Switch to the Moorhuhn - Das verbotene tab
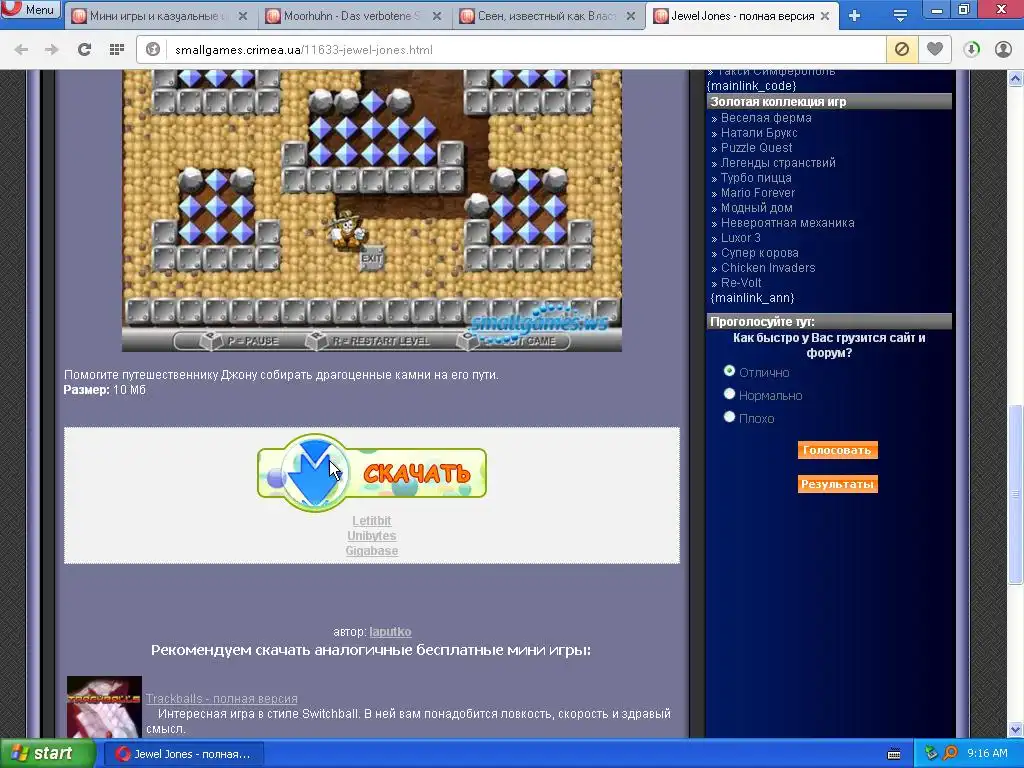The width and height of the screenshot is (1024, 768). click(354, 16)
